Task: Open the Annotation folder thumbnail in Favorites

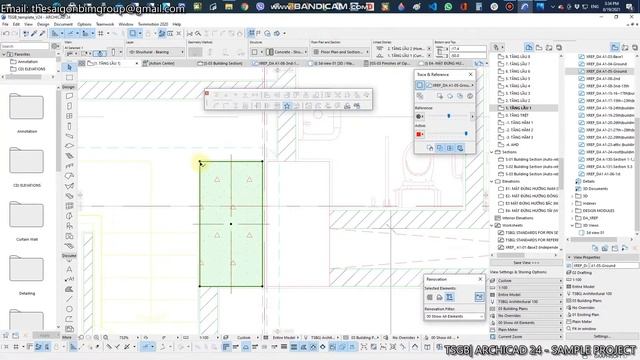Action: [27, 107]
